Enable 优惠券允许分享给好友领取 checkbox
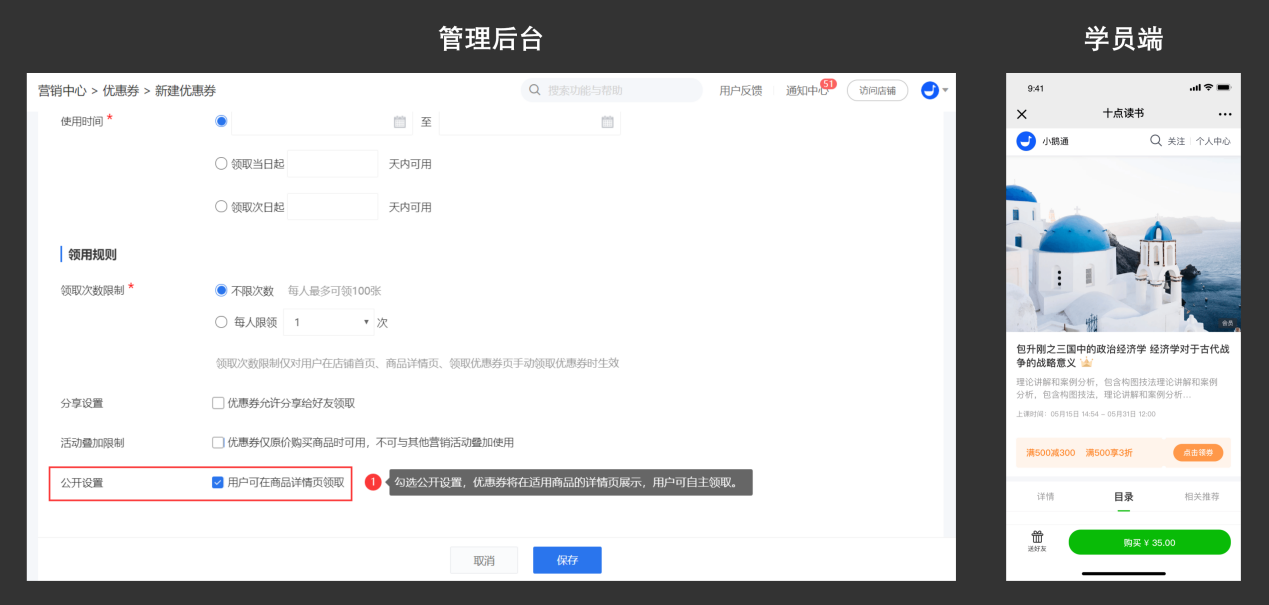The height and width of the screenshot is (605, 1269). [x=218, y=403]
